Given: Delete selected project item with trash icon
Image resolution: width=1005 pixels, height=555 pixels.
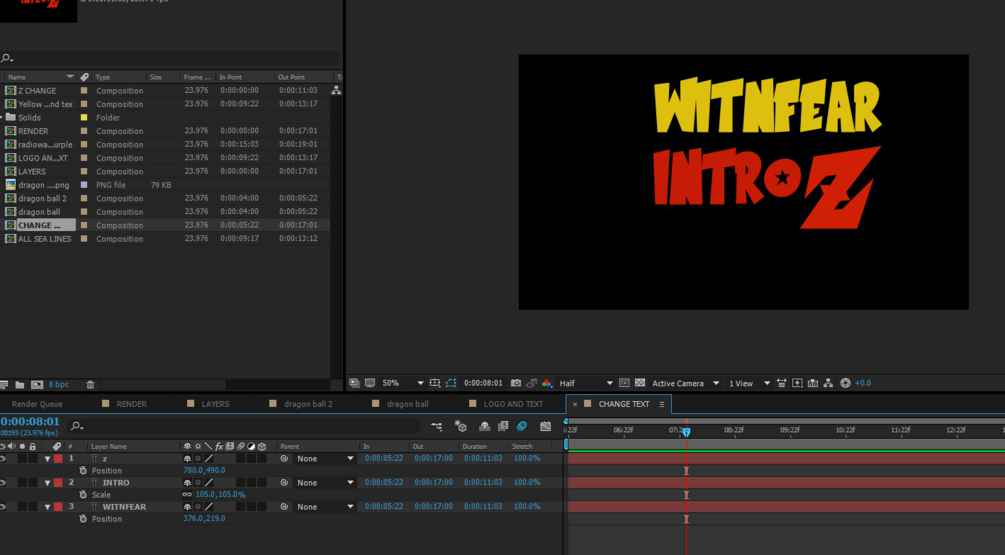Looking at the screenshot, I should (90, 385).
